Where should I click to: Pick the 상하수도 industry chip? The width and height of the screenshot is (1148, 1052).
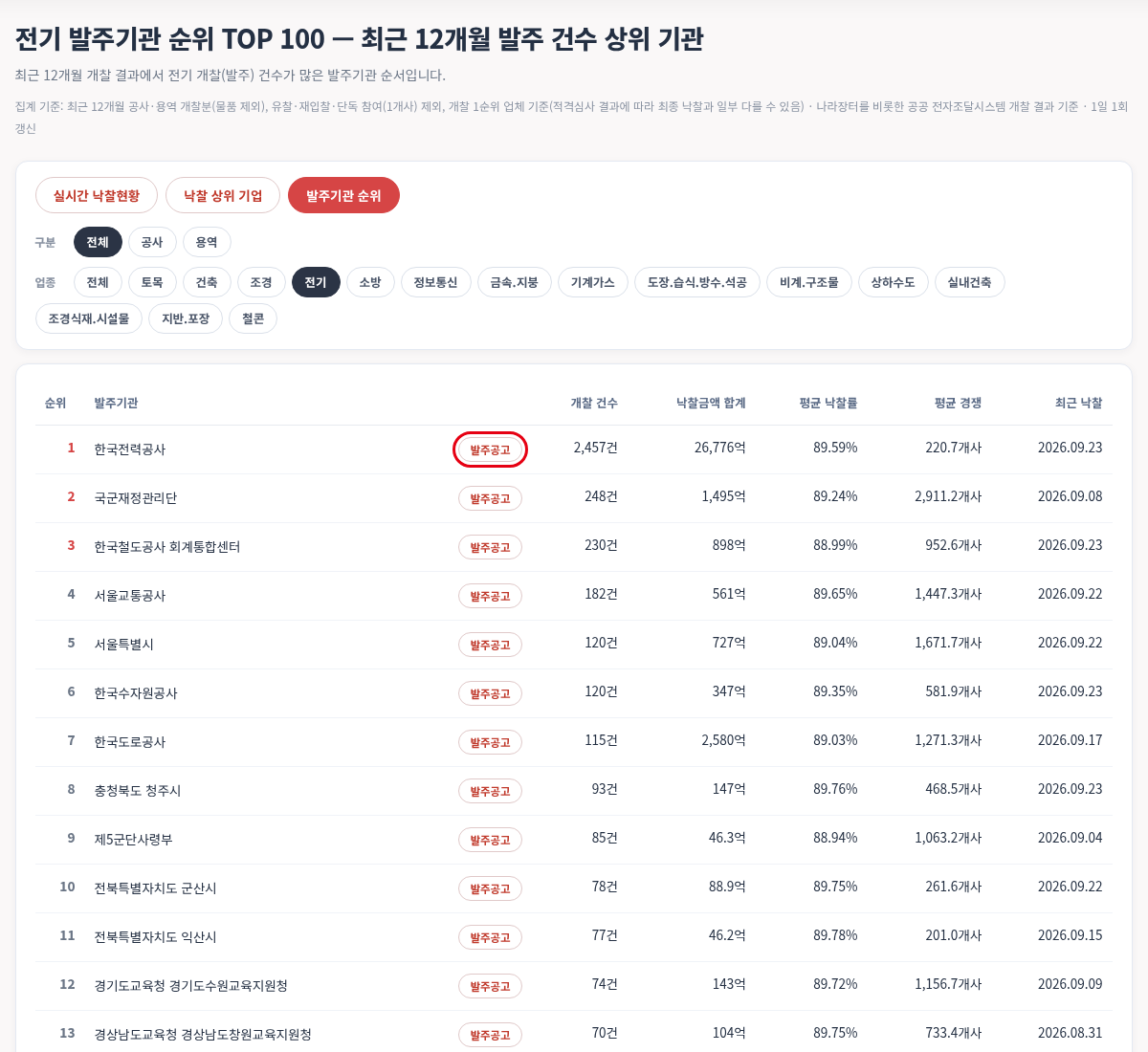pyautogui.click(x=894, y=282)
